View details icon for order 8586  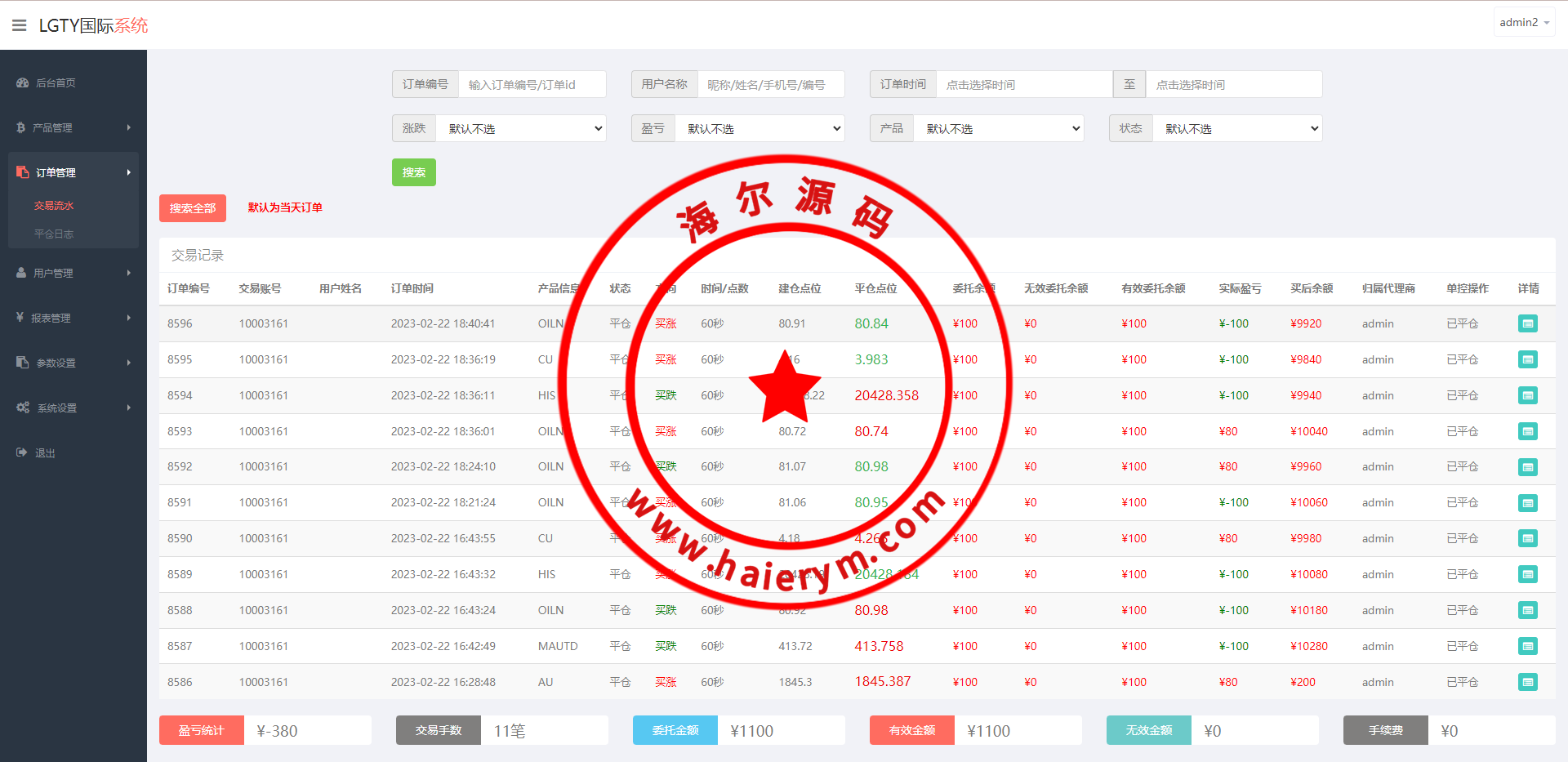click(1527, 682)
